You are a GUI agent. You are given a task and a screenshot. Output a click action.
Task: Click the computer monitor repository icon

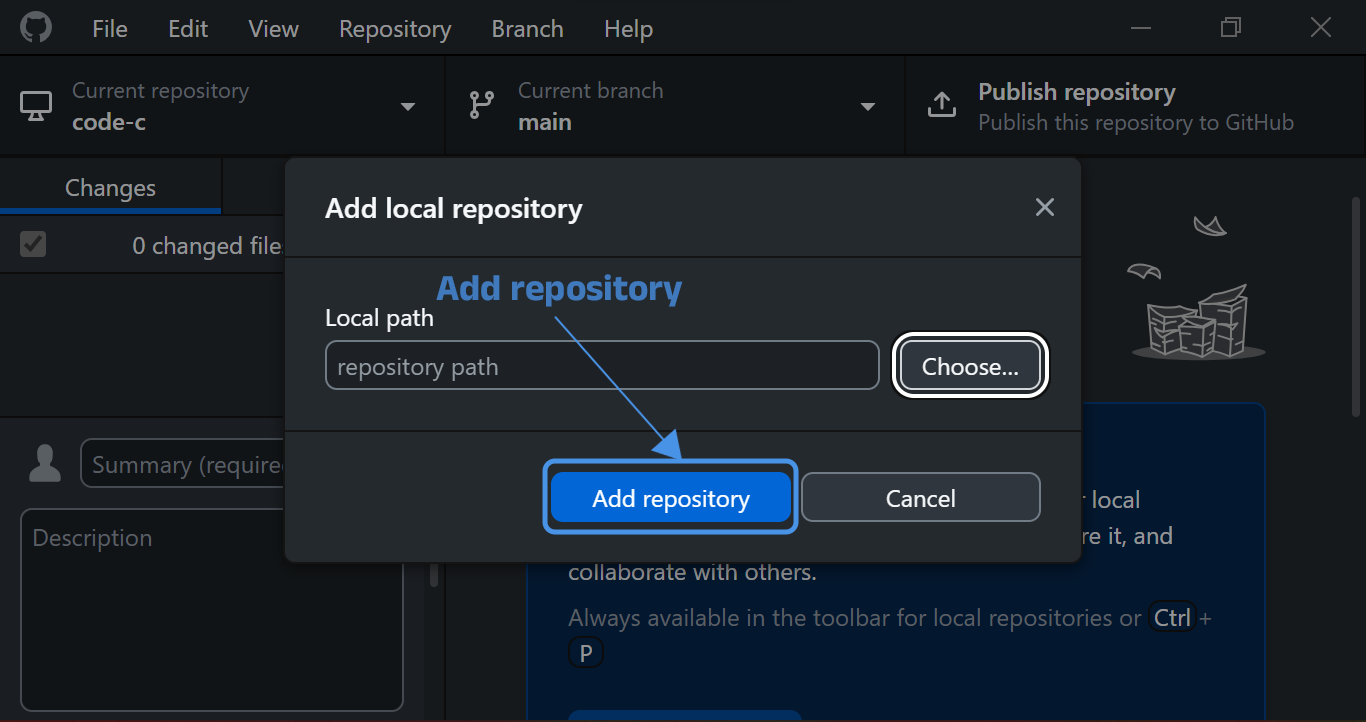pyautogui.click(x=36, y=106)
